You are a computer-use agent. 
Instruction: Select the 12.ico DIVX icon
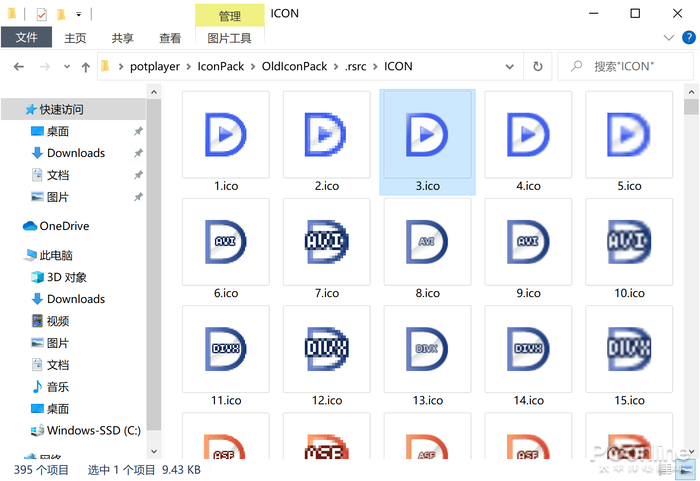click(x=326, y=349)
